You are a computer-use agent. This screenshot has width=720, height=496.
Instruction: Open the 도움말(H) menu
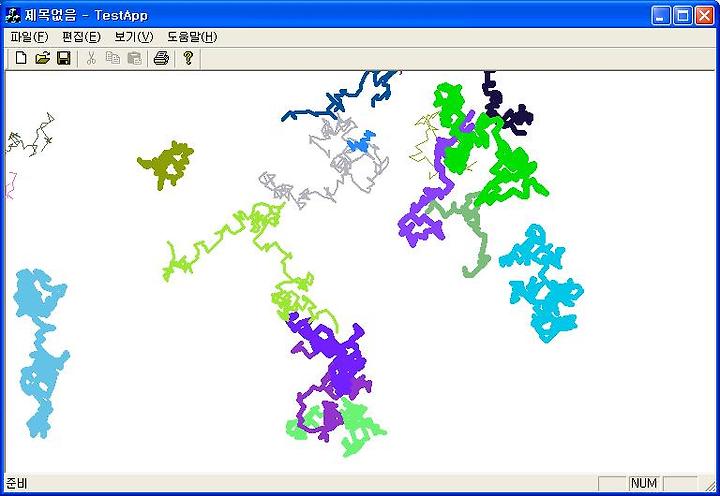(192, 37)
